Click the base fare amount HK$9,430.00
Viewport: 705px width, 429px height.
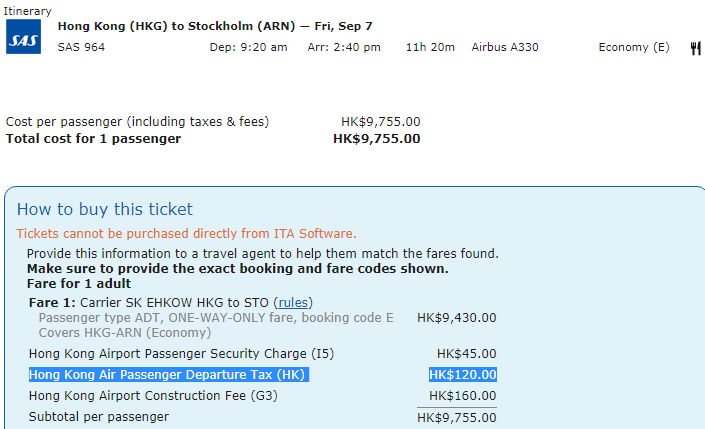tap(456, 318)
